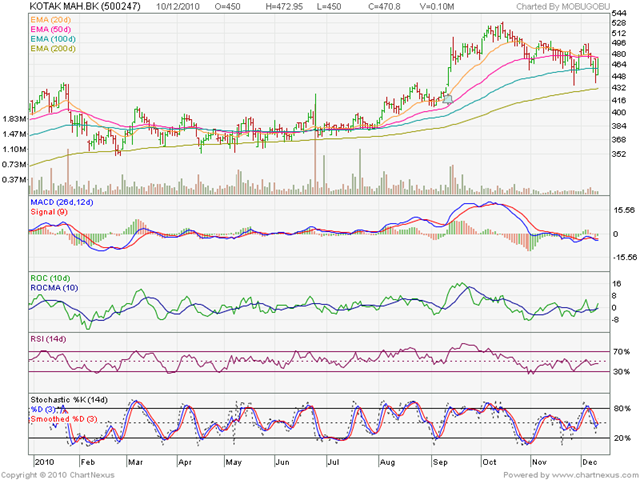Click the 30% RSI level label
Viewport: 640px width, 480px height.
[621, 372]
